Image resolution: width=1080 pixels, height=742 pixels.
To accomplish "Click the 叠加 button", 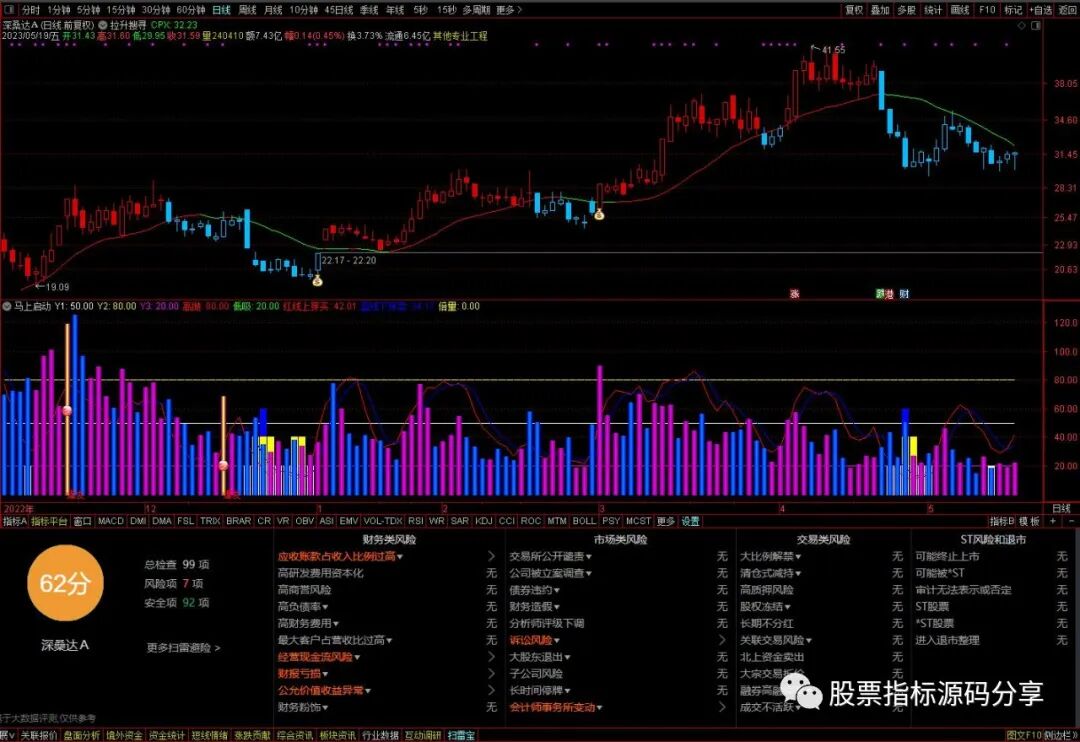I will click(x=880, y=10).
